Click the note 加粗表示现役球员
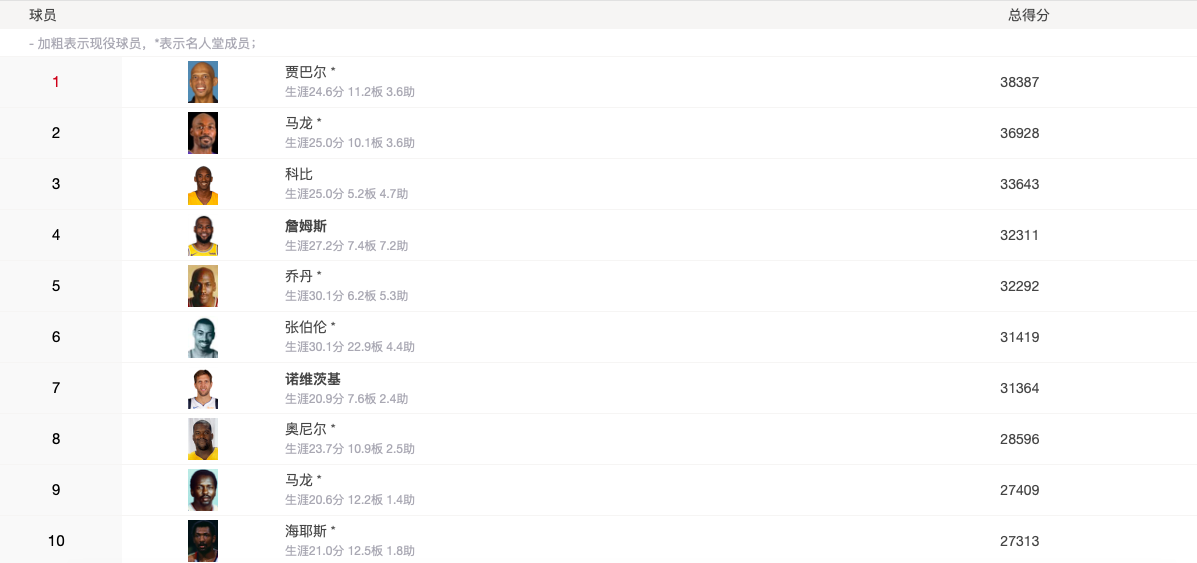This screenshot has width=1197, height=563. coord(89,44)
